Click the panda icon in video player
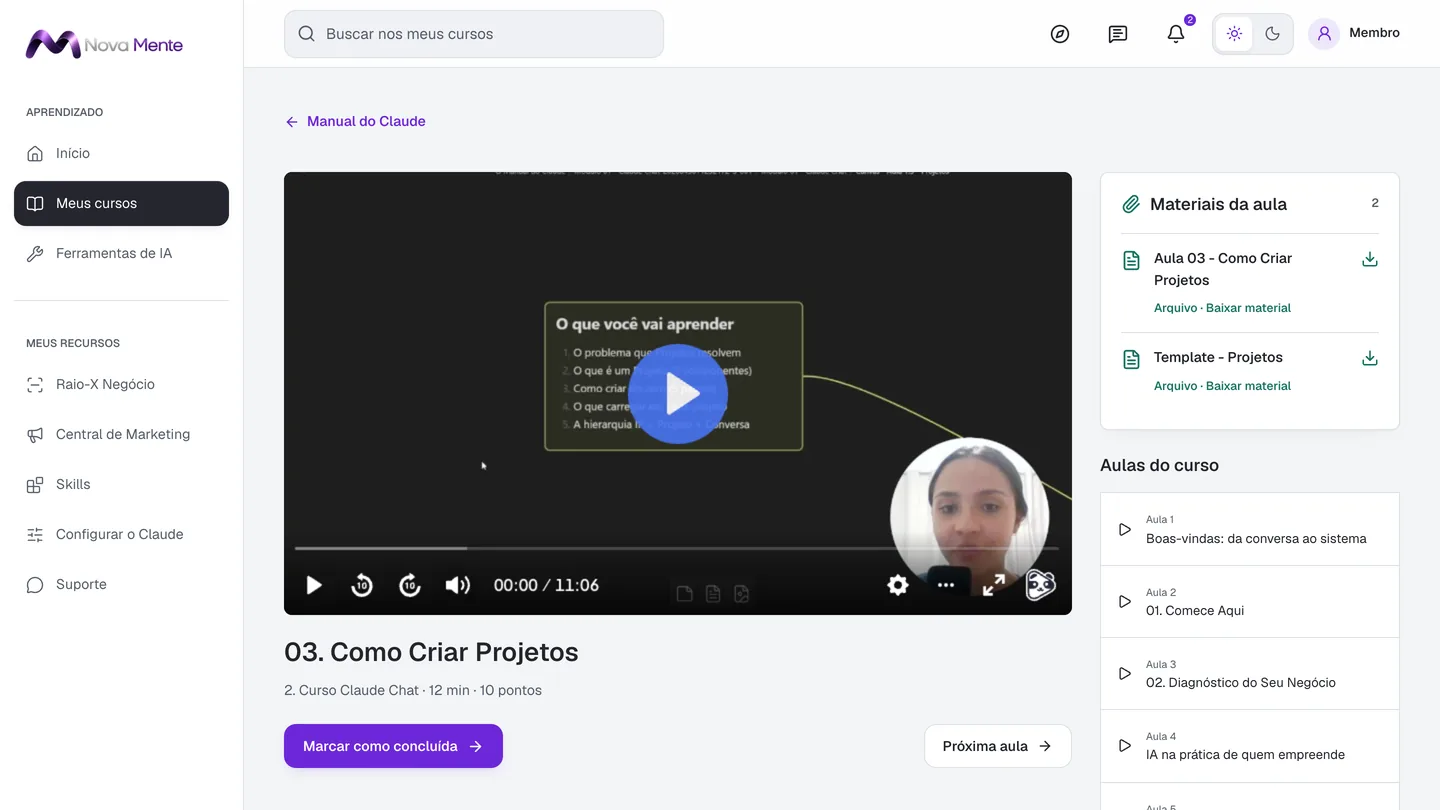The height and width of the screenshot is (810, 1440). [x=1041, y=585]
